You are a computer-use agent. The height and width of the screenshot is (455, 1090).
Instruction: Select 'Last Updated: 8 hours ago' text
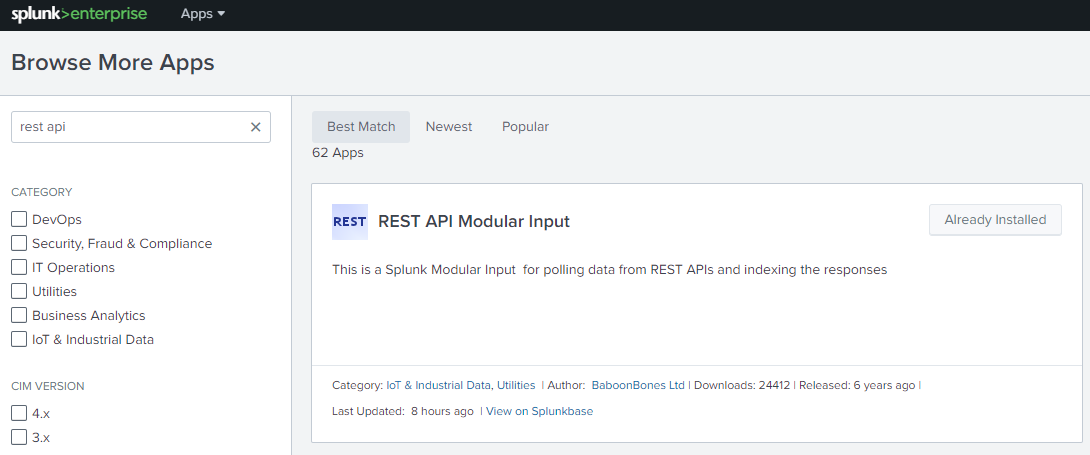pos(403,411)
